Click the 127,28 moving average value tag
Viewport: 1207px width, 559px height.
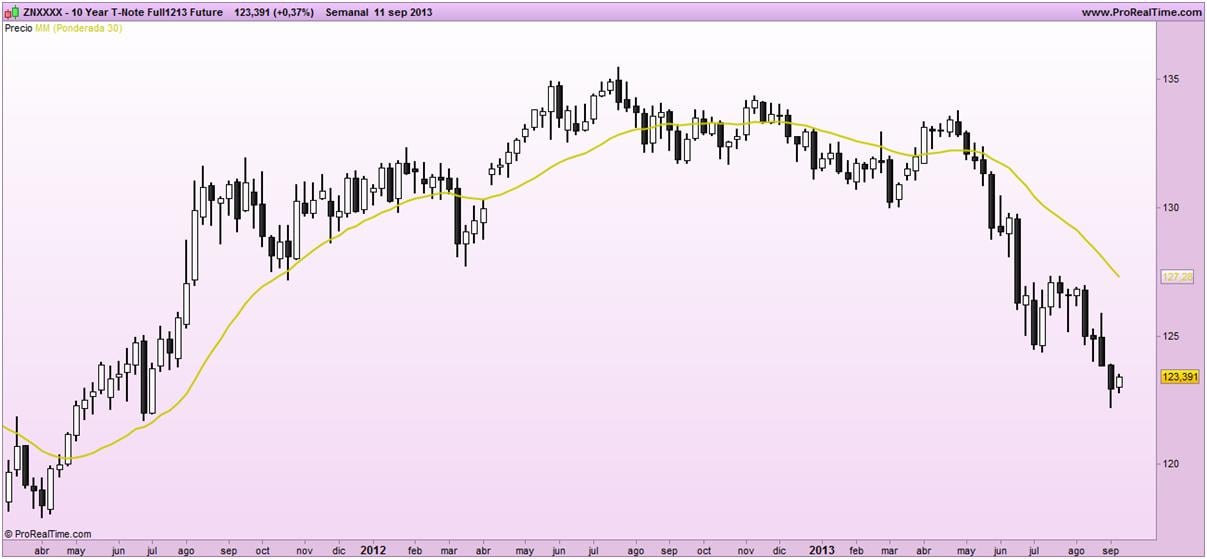click(1178, 276)
